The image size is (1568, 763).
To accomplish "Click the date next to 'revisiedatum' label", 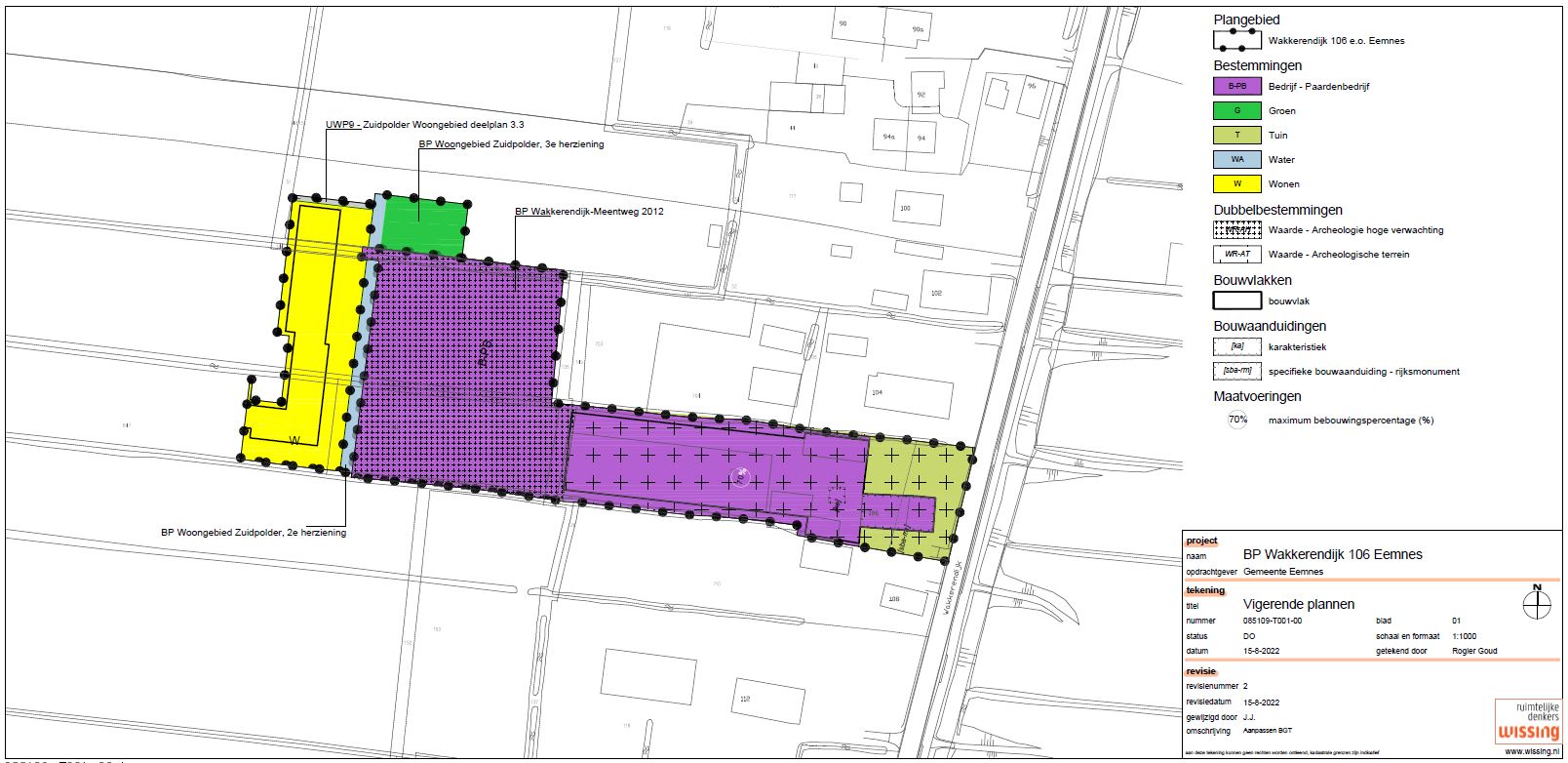I will click(x=1261, y=702).
